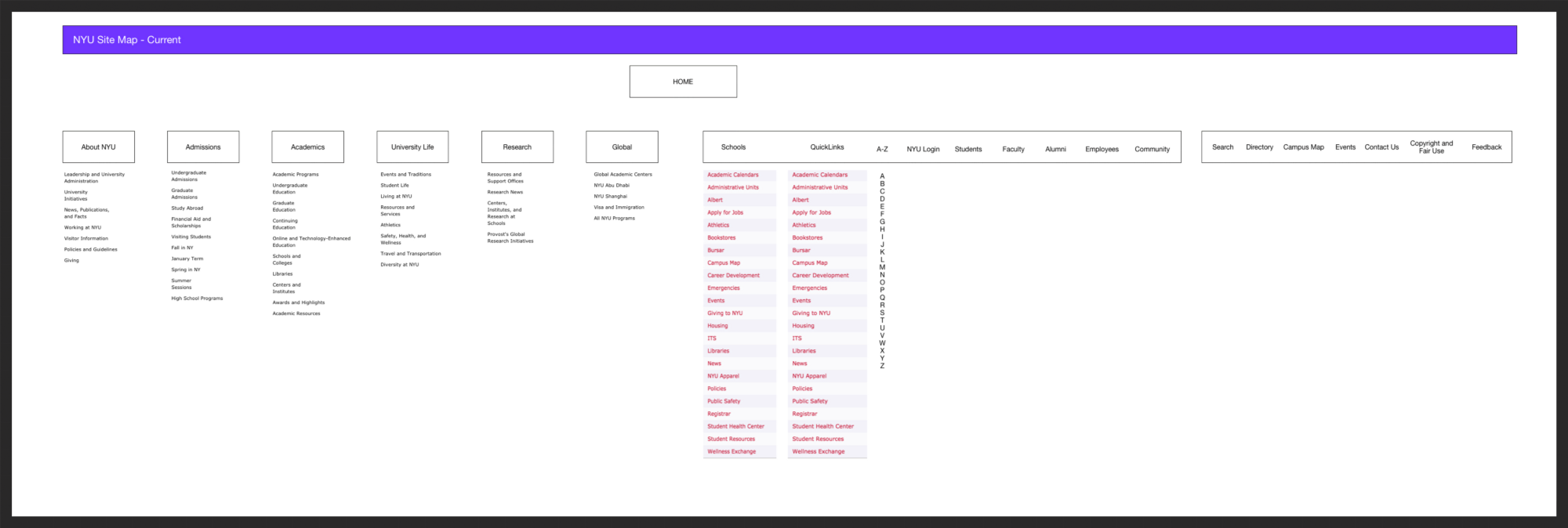
Task: Select NYU Abu Dhabi
Action: (x=612, y=186)
